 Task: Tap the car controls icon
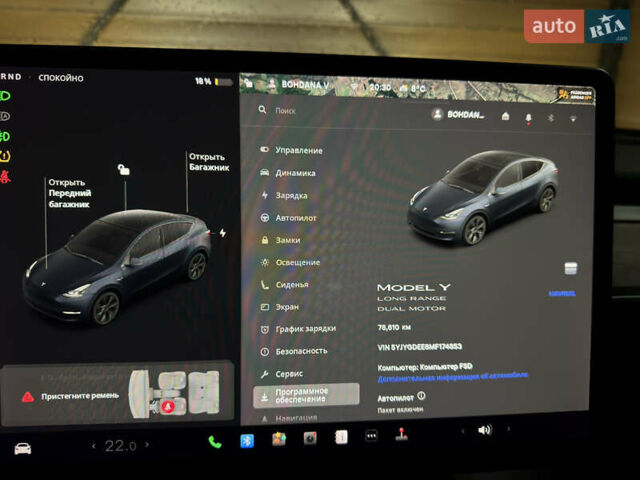pos(22,448)
